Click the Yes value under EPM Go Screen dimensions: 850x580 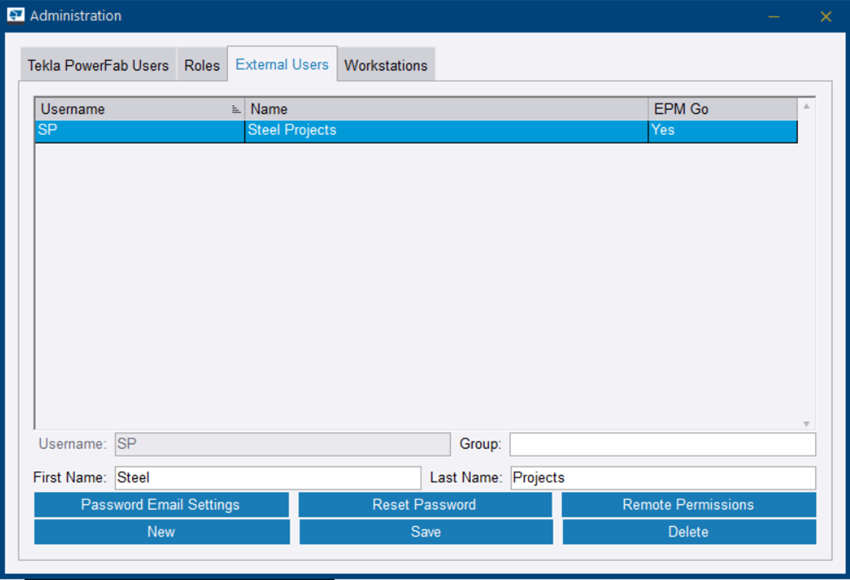(664, 131)
